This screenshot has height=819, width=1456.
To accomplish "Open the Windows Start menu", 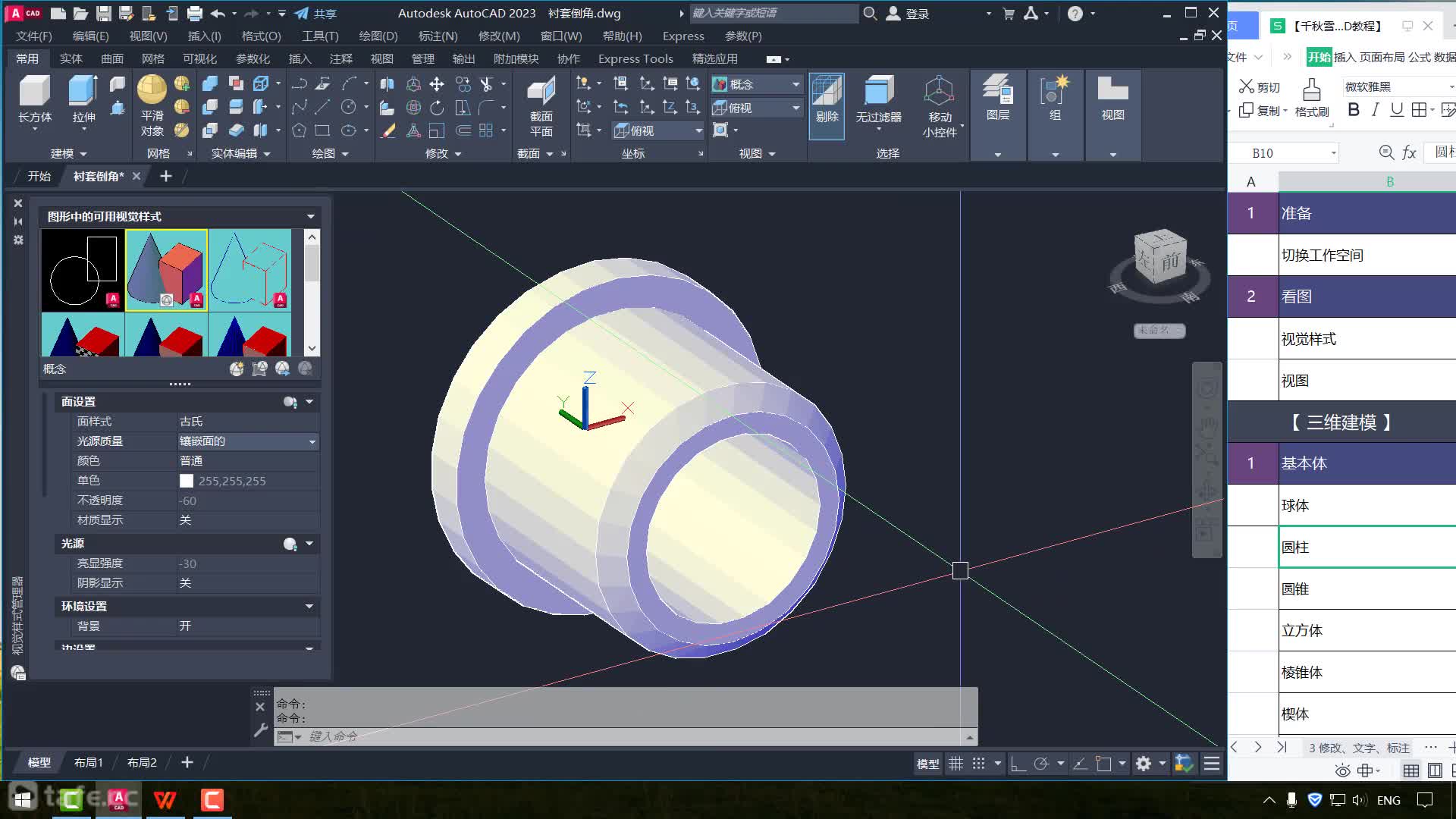I will [x=22, y=799].
